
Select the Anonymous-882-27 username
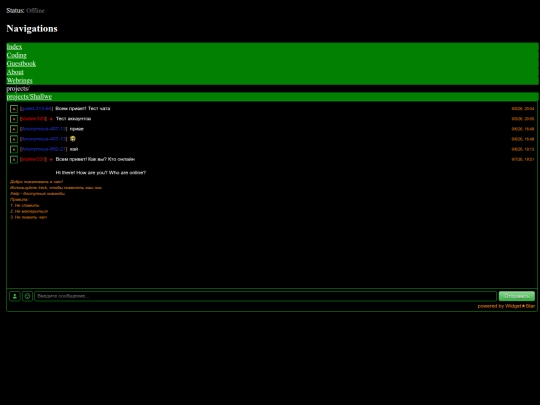[43, 149]
